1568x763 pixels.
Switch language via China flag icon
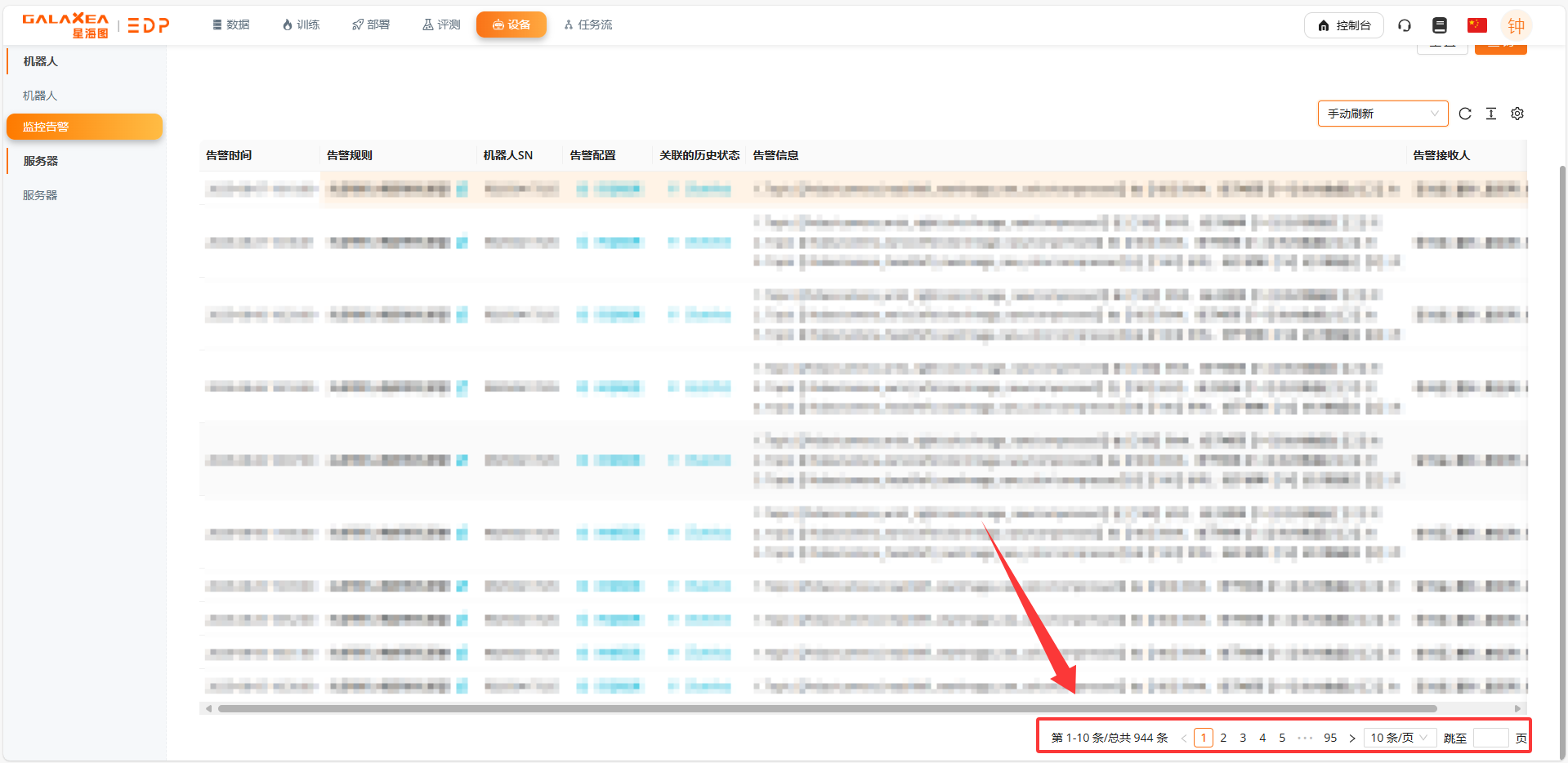(x=1476, y=25)
